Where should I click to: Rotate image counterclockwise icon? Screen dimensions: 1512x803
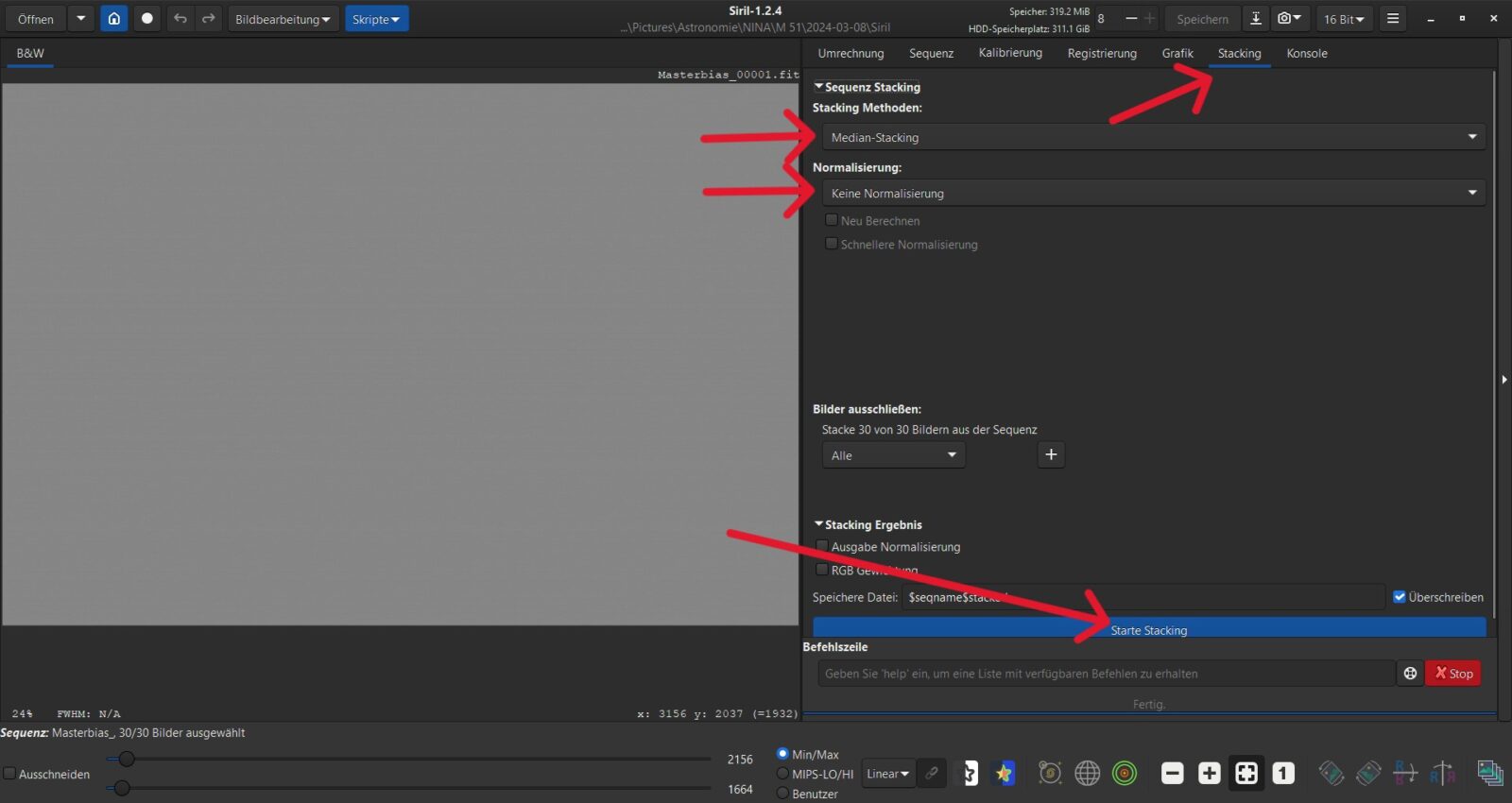coord(1331,774)
